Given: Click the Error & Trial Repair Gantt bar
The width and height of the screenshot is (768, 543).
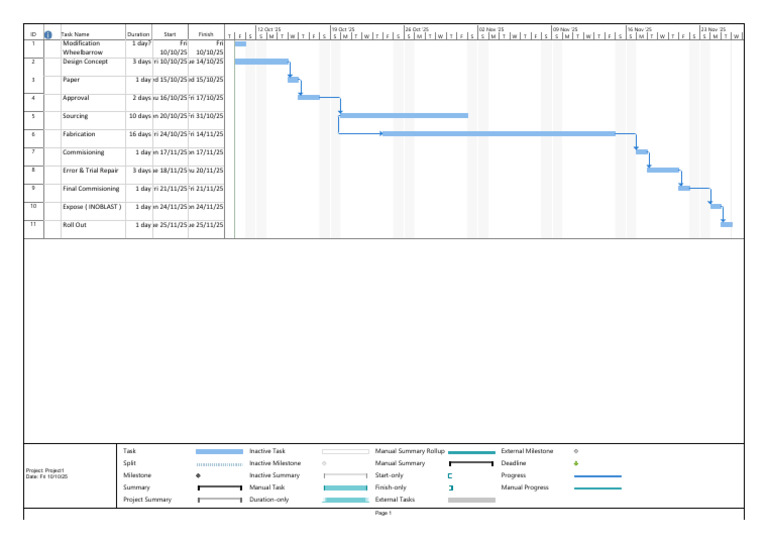Looking at the screenshot, I should (x=663, y=170).
